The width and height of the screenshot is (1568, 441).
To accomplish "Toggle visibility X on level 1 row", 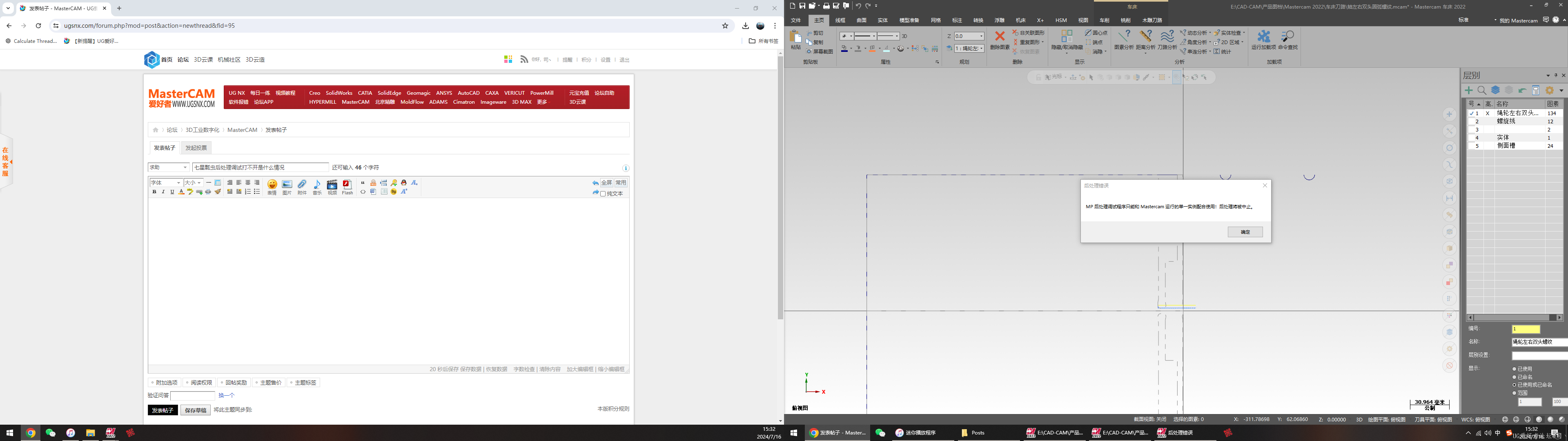I will (x=1488, y=113).
